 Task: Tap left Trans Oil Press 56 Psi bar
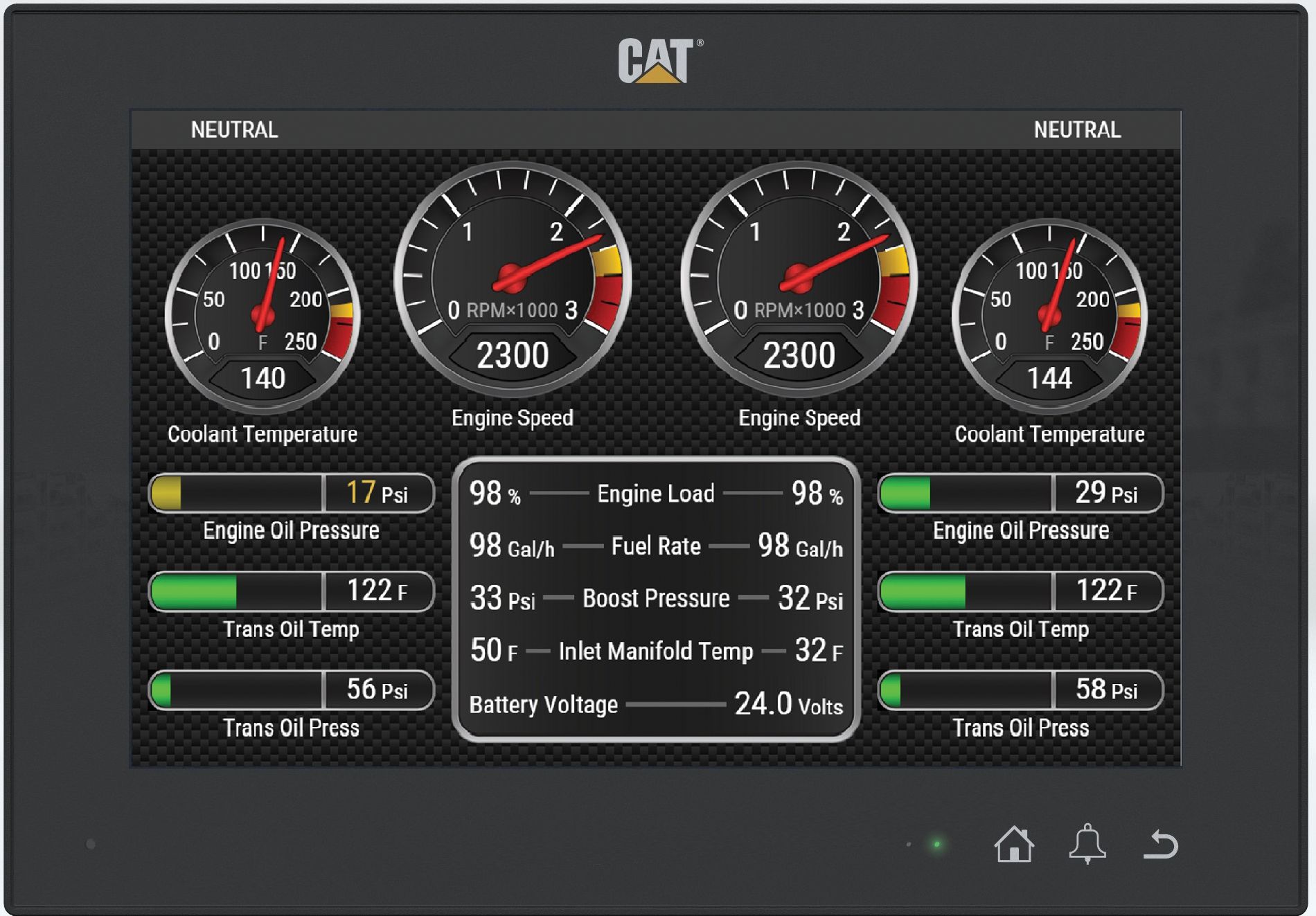pos(292,690)
